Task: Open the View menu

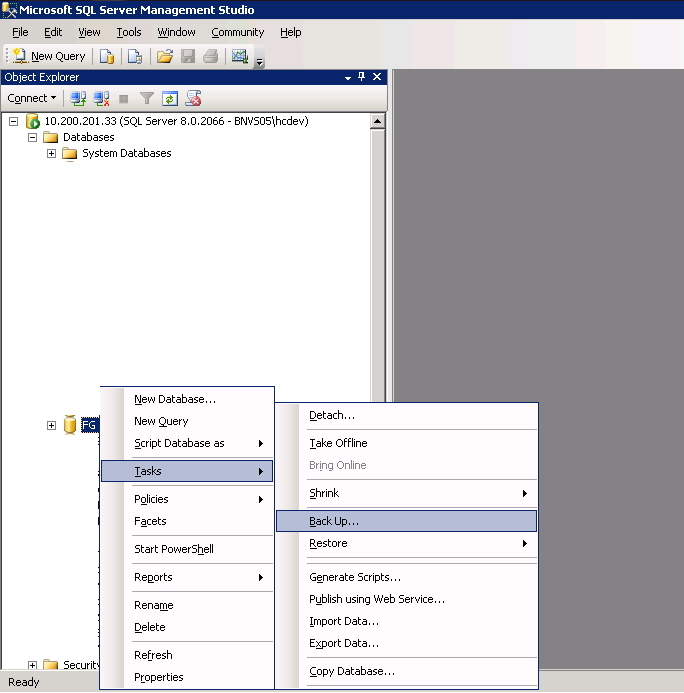Action: coord(89,32)
